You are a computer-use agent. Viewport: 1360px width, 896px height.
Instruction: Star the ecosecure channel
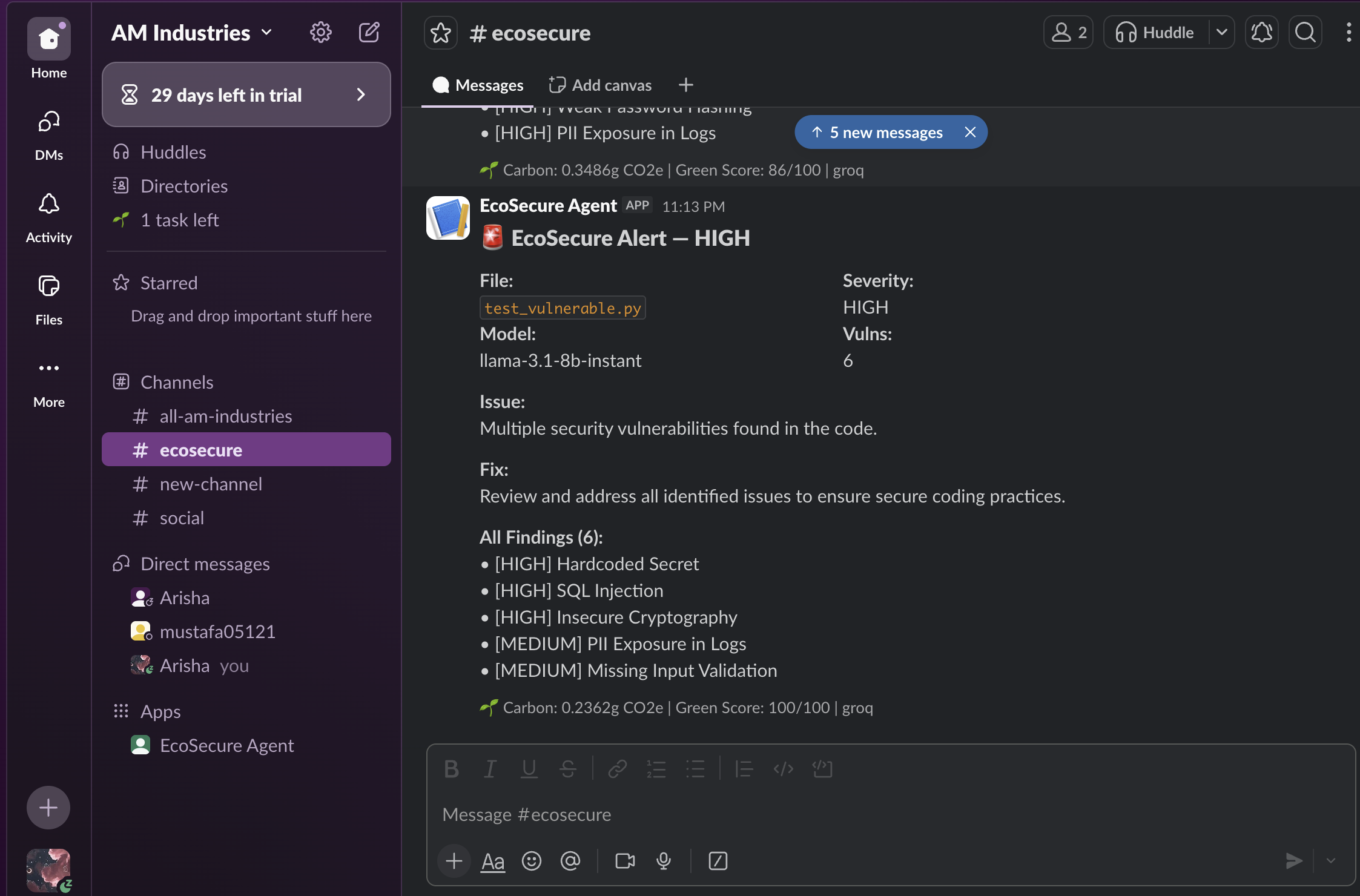coord(441,33)
